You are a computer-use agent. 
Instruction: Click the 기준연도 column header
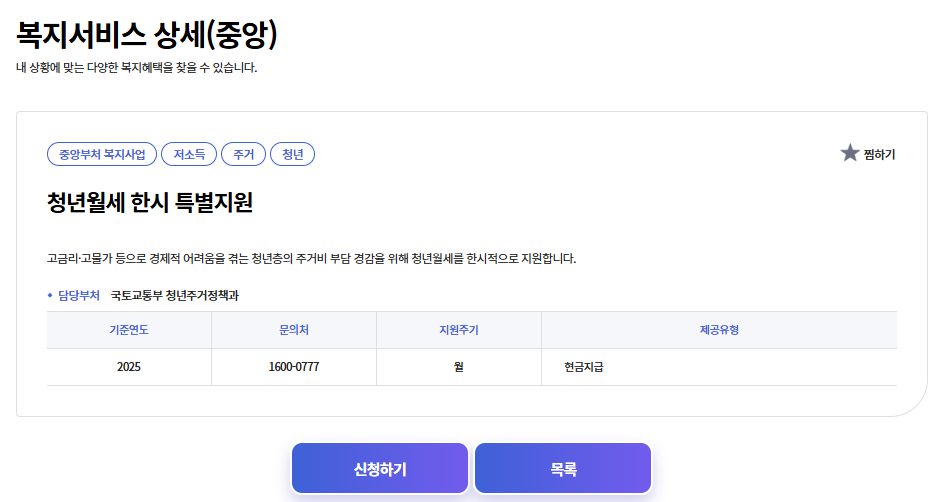tap(129, 330)
